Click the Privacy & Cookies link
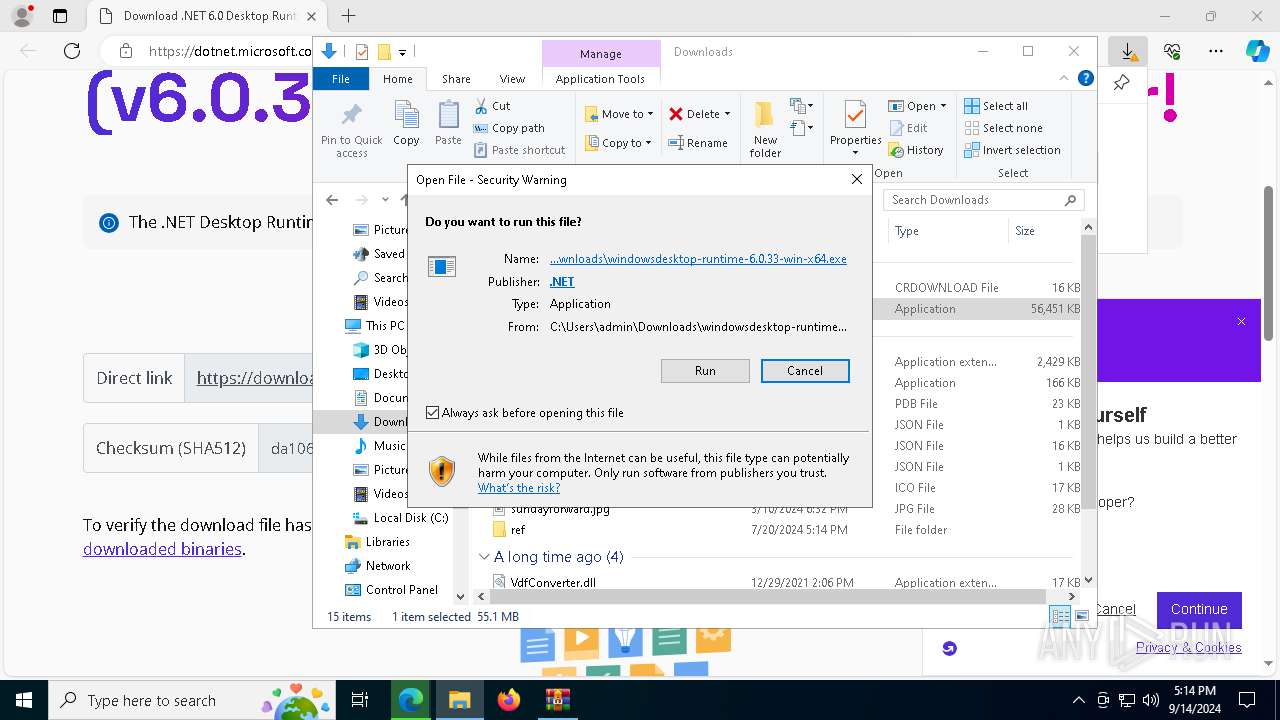This screenshot has height=720, width=1280. [x=1188, y=648]
